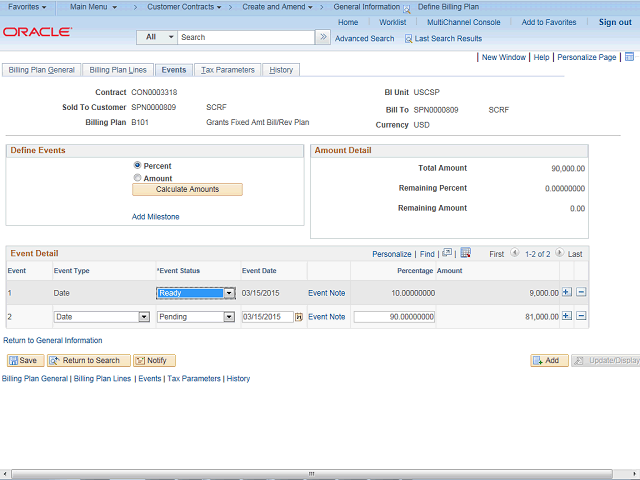Delete event row 1 with minus icon

point(581,292)
